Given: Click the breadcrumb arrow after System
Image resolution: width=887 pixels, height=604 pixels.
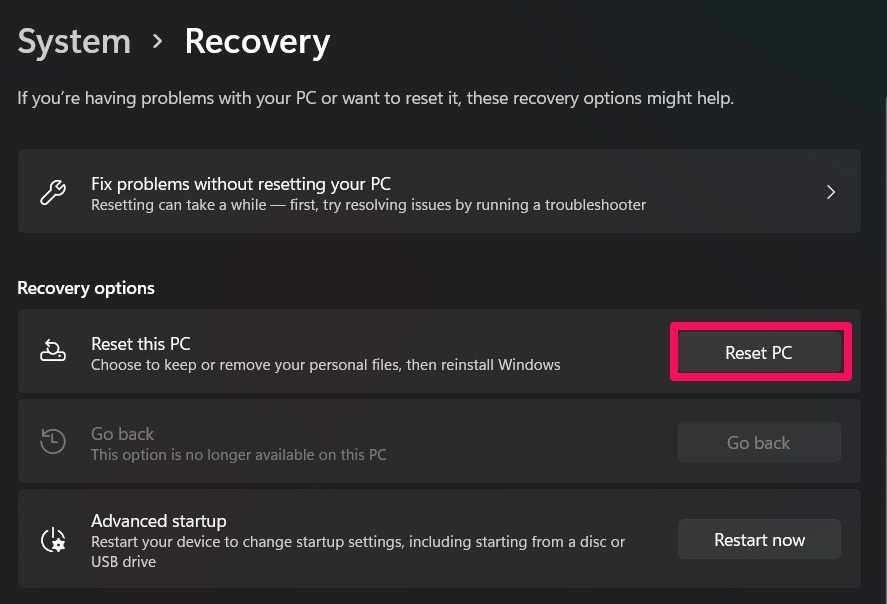Looking at the screenshot, I should 157,42.
